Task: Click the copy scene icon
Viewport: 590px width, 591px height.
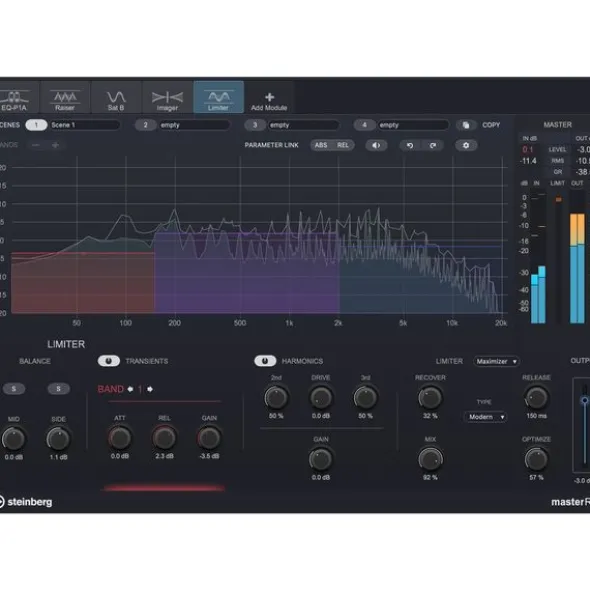Action: (x=466, y=125)
